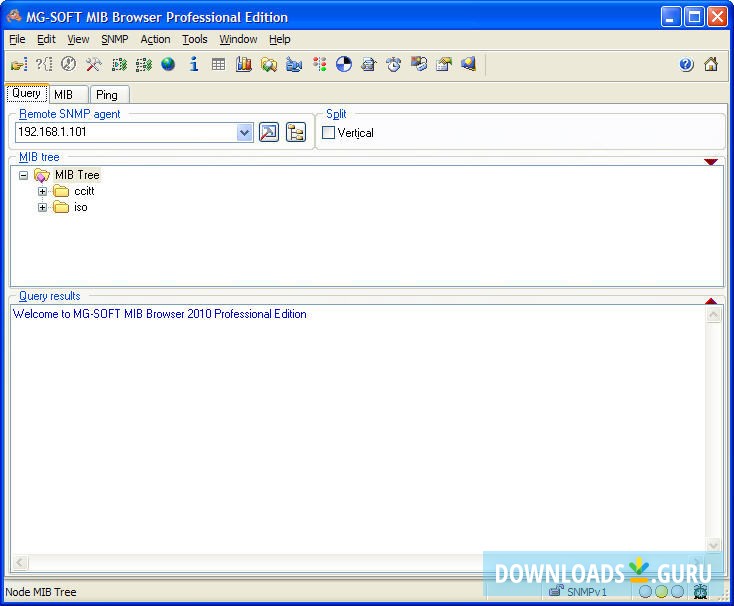The width and height of the screenshot is (734, 606).
Task: Open the bar chart graph icon
Action: [243, 64]
